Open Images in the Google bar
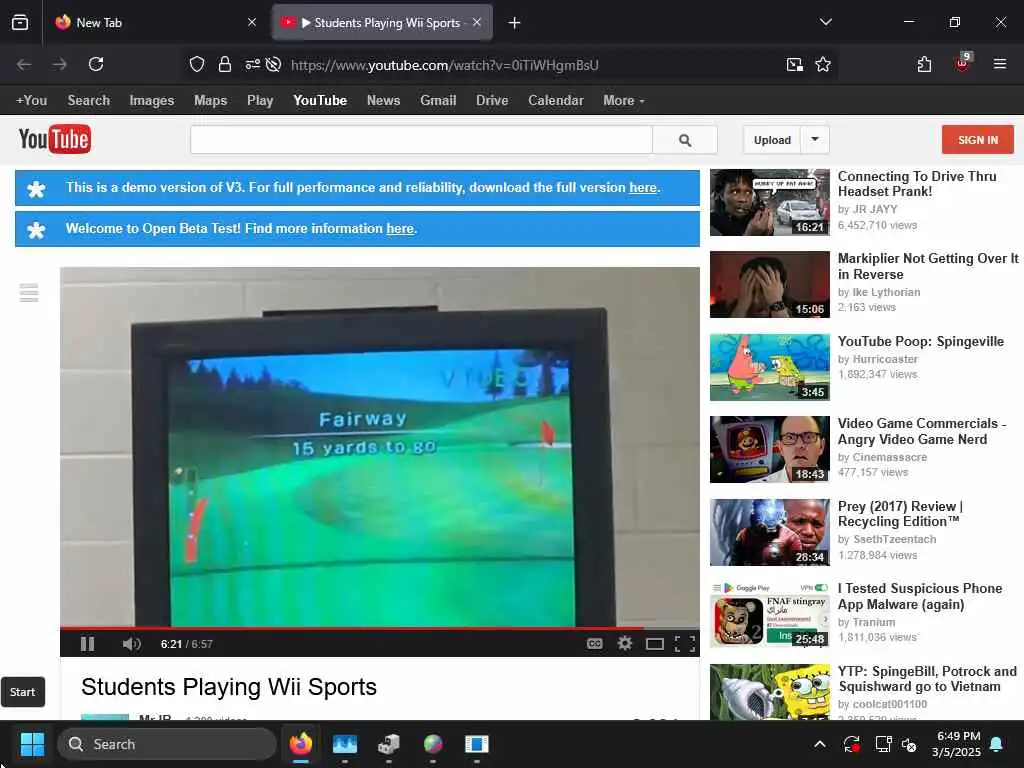This screenshot has width=1024, height=768. (x=152, y=101)
